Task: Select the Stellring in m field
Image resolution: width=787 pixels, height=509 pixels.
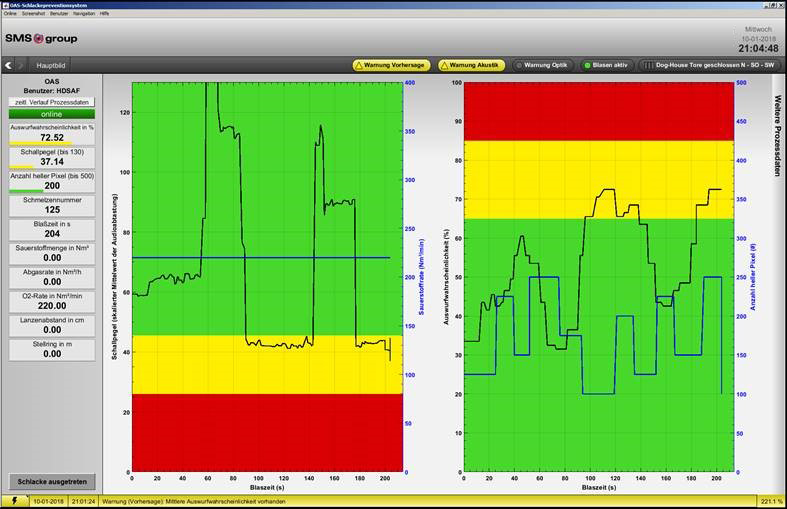Action: click(x=52, y=350)
